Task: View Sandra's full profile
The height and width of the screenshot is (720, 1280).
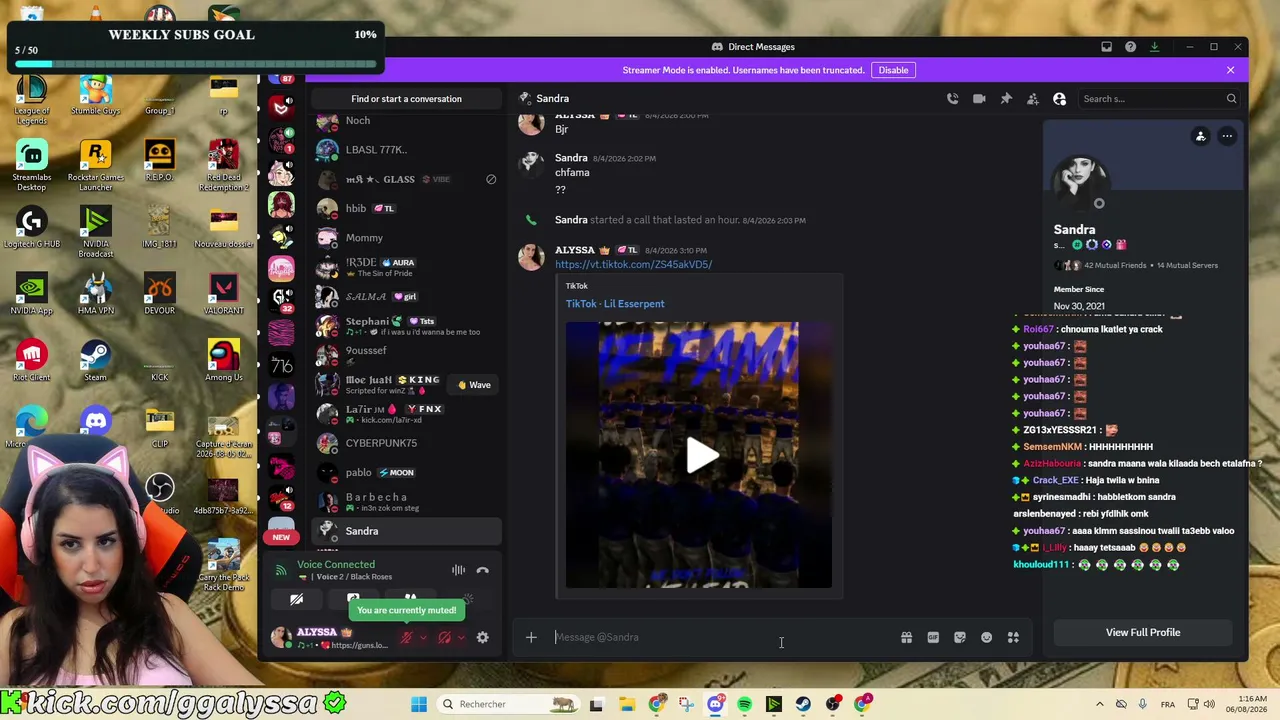Action: (x=1143, y=632)
